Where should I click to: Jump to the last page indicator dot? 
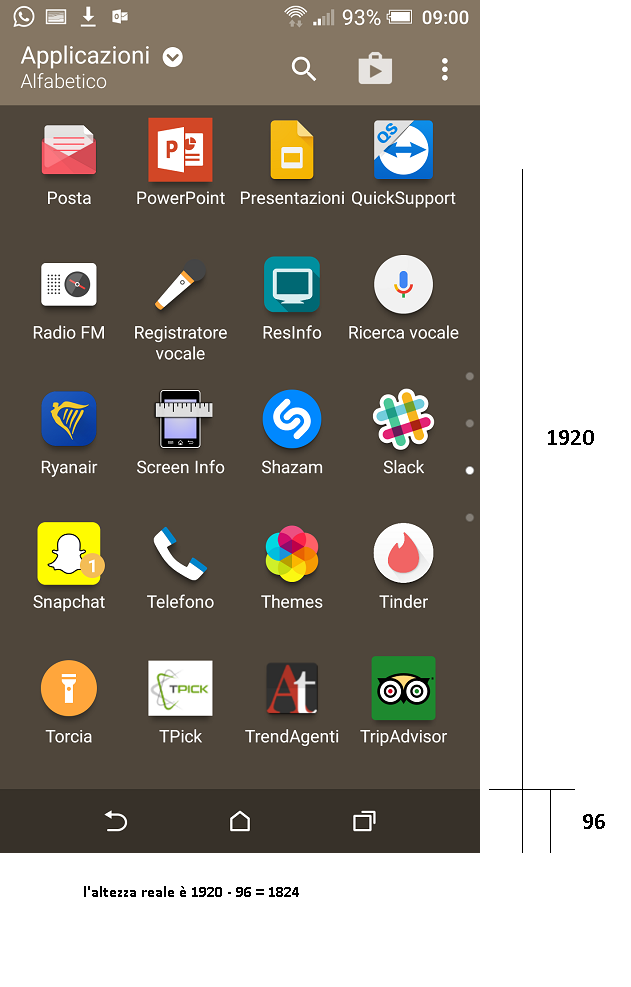click(x=469, y=517)
